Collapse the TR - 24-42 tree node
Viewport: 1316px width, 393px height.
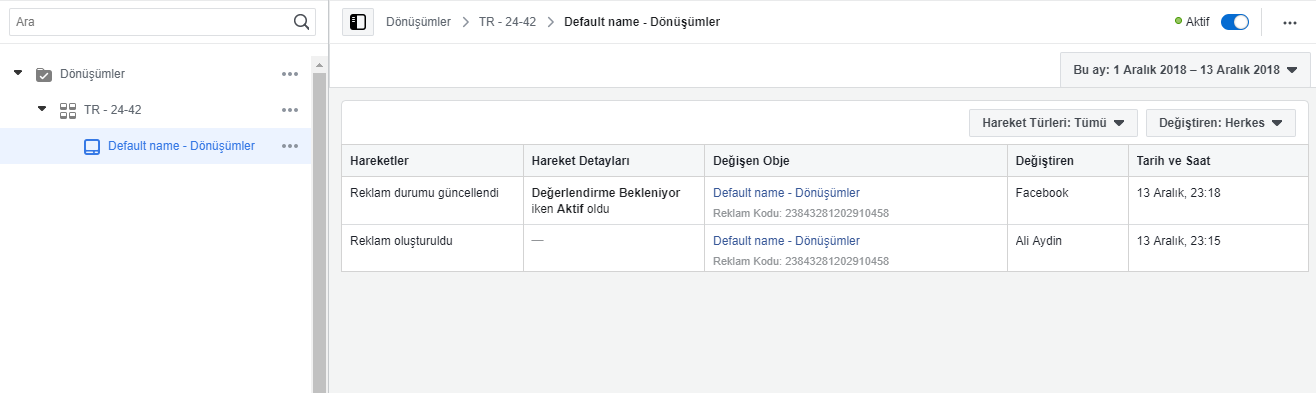tap(42, 109)
